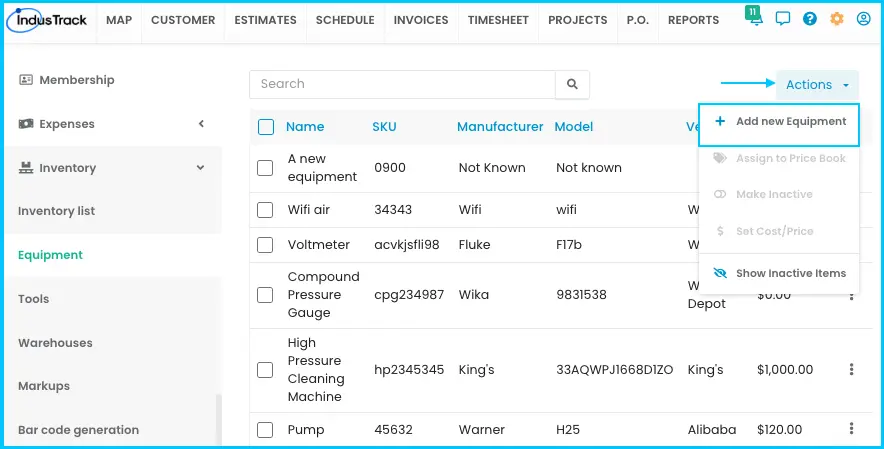Open the ESTIMATES tab

pyautogui.click(x=266, y=20)
